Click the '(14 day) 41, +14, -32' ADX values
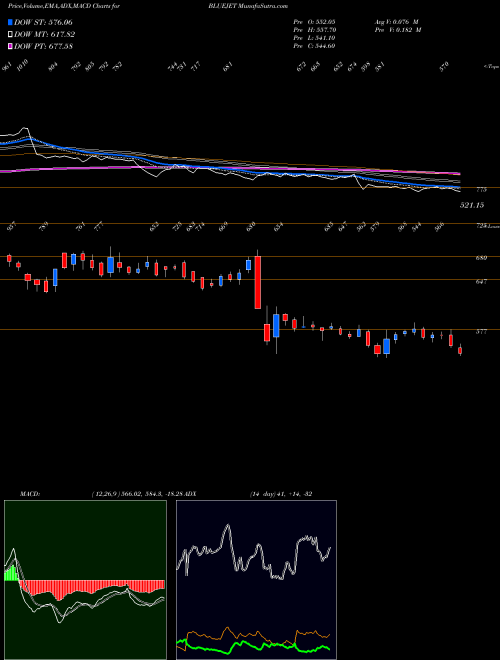 click(x=281, y=494)
